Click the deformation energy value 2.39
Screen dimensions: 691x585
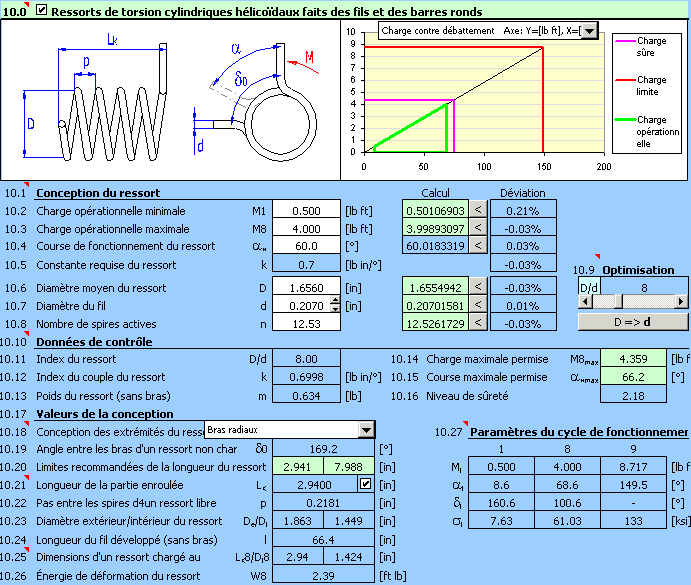point(323,575)
